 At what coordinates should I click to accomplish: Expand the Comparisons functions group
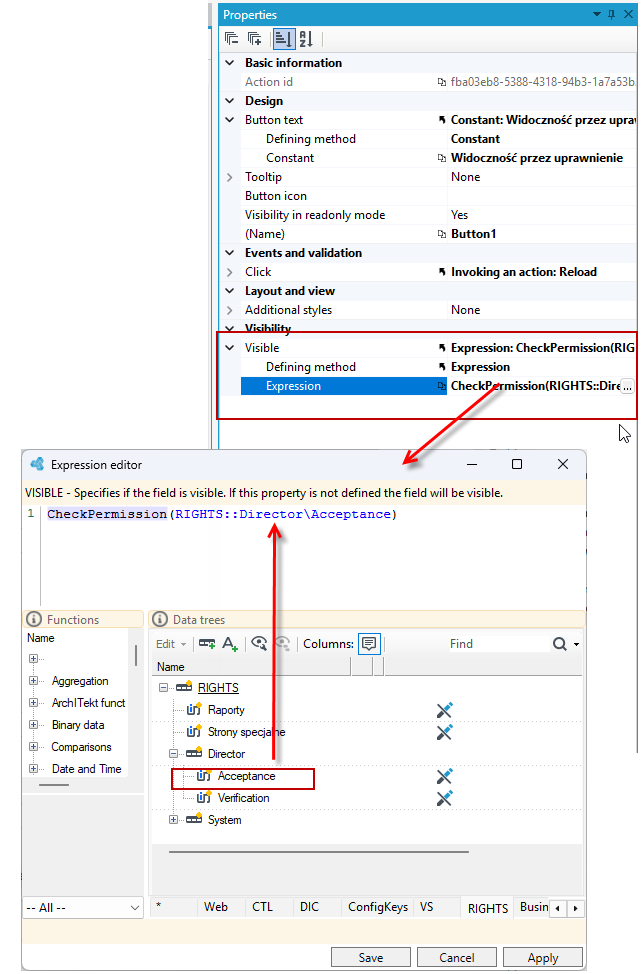[34, 747]
